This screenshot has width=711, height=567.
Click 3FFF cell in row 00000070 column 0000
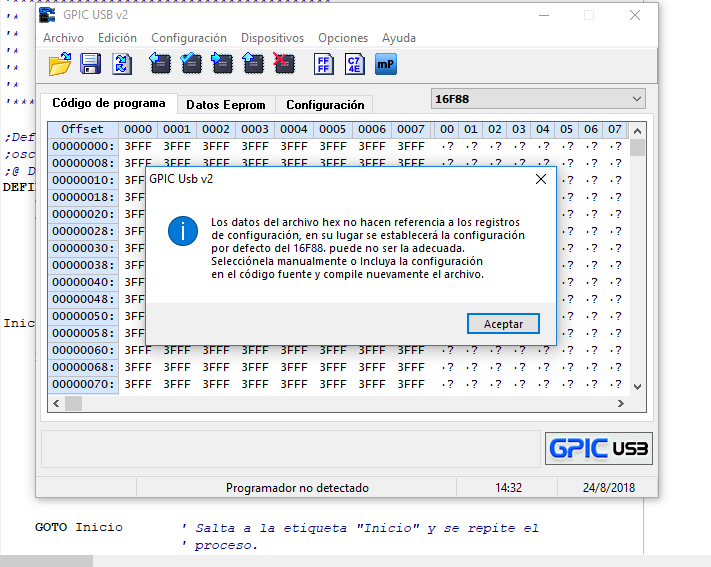tap(138, 384)
